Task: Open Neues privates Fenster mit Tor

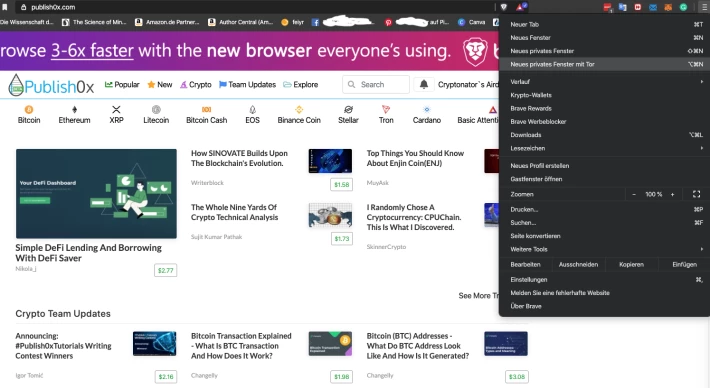Action: [x=604, y=64]
